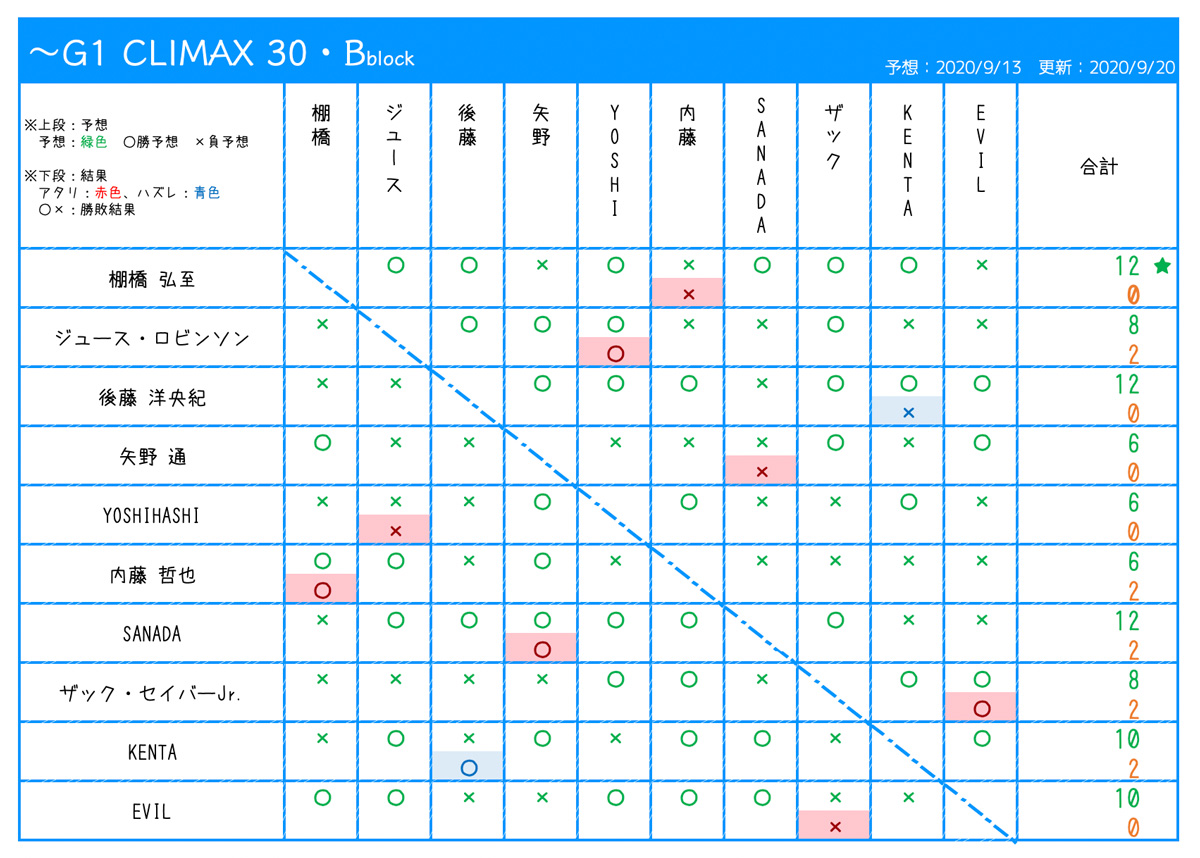Image resolution: width=1200 pixels, height=858 pixels.
Task: Click 矢野 通's green ○ under 棚橋 column
Action: [321, 443]
